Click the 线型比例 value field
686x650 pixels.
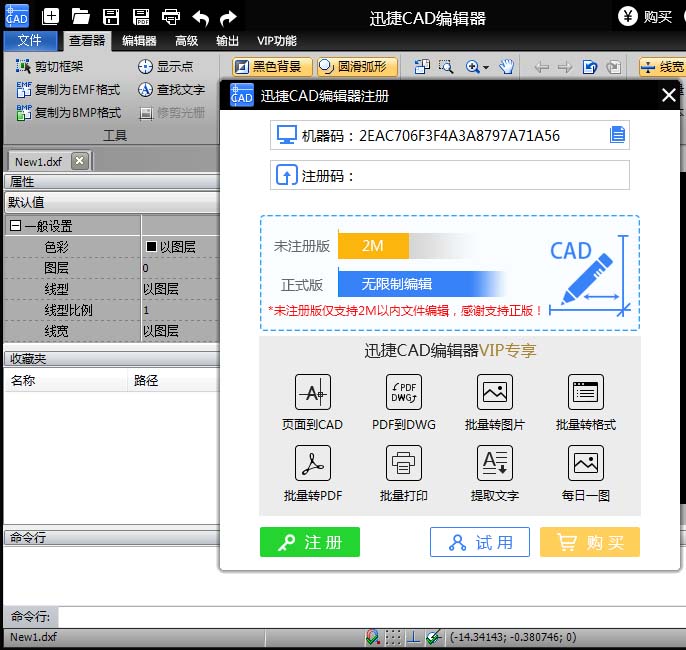click(180, 310)
